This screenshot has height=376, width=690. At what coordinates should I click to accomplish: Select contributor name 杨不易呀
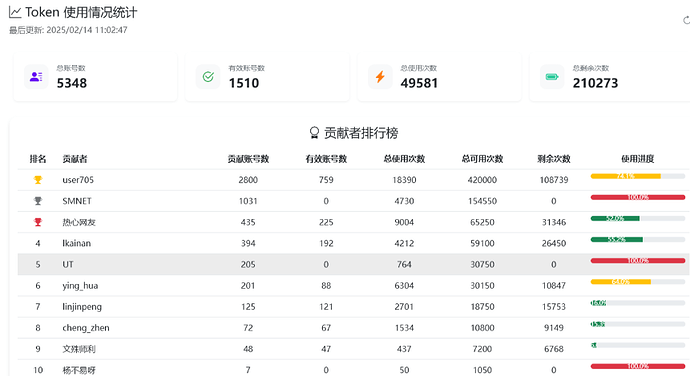pyautogui.click(x=79, y=370)
